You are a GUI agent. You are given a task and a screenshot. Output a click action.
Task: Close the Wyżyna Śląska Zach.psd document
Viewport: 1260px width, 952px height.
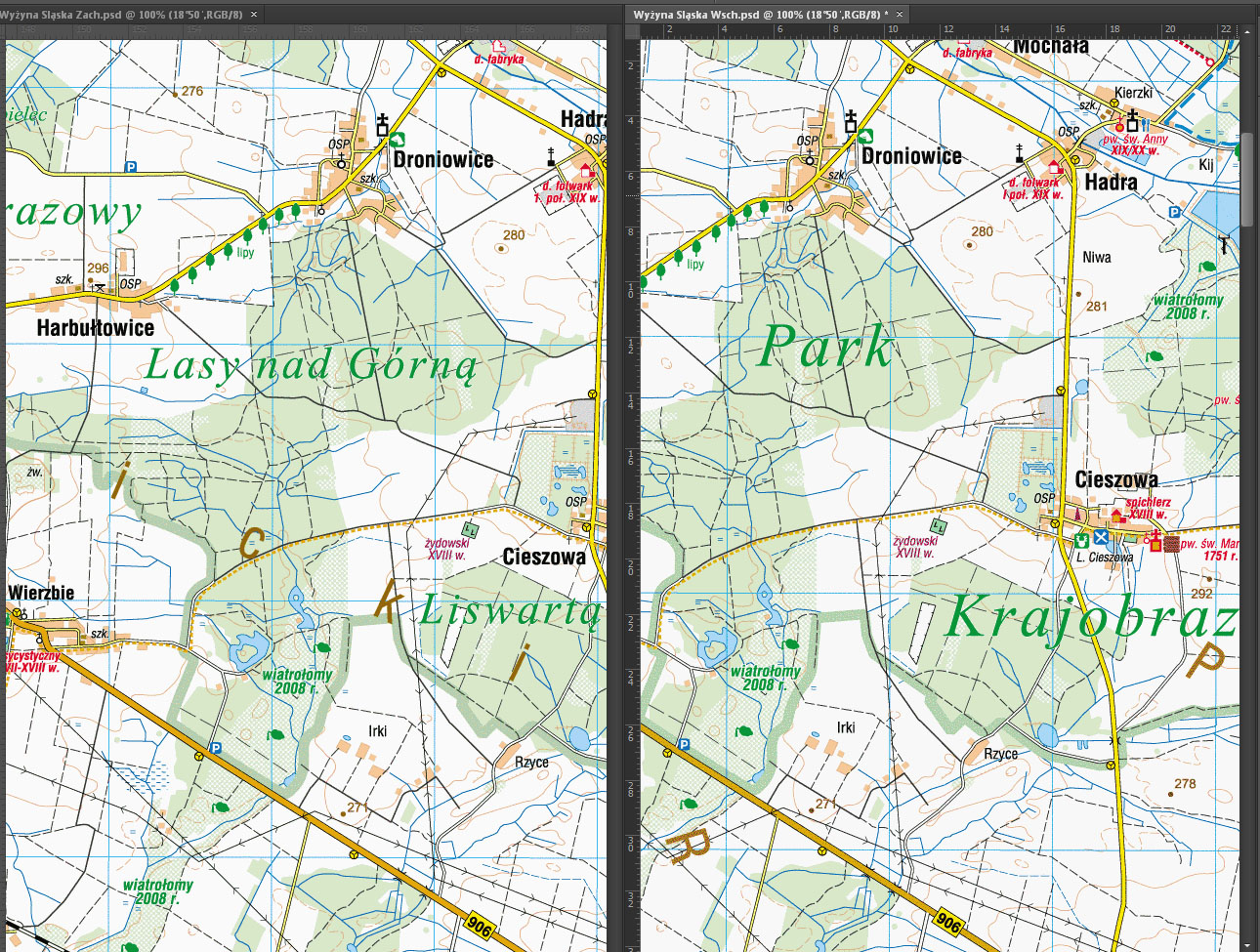tap(255, 15)
